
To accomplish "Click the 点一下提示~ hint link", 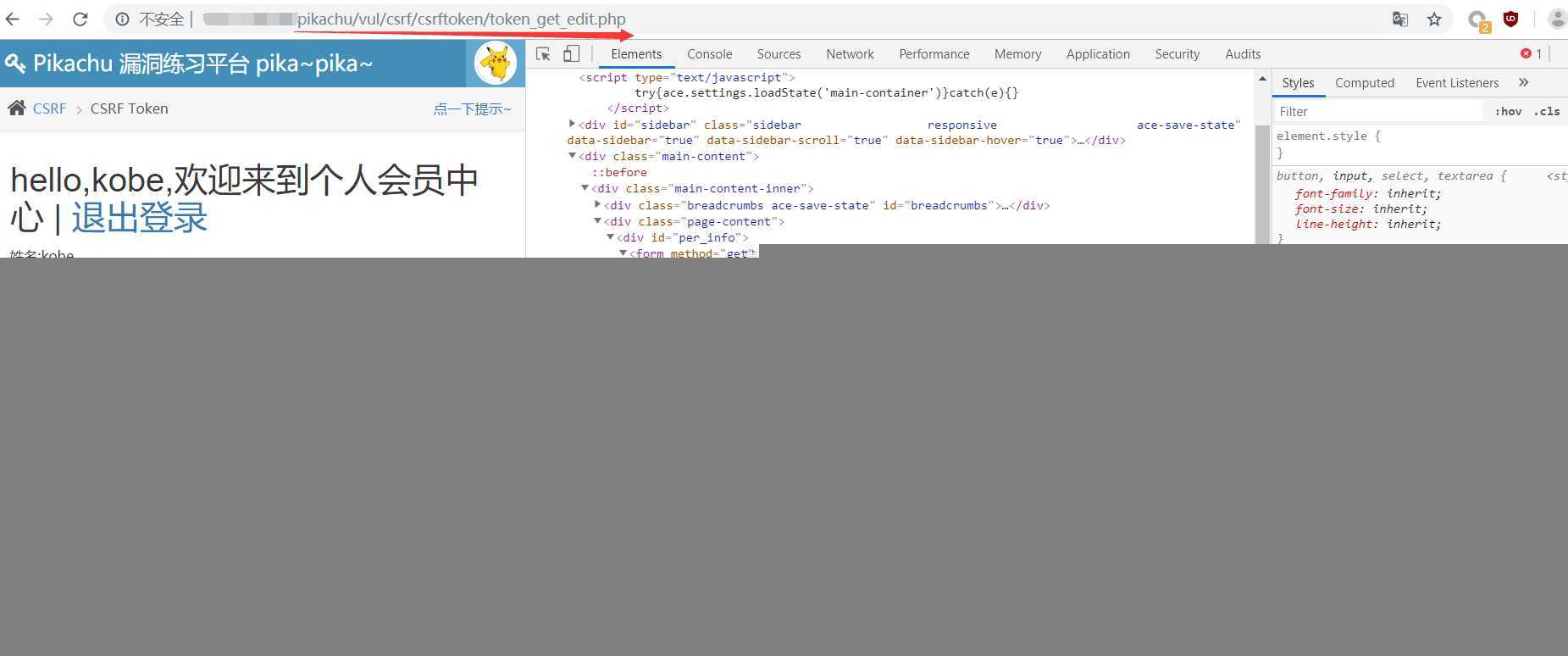I will pyautogui.click(x=473, y=108).
